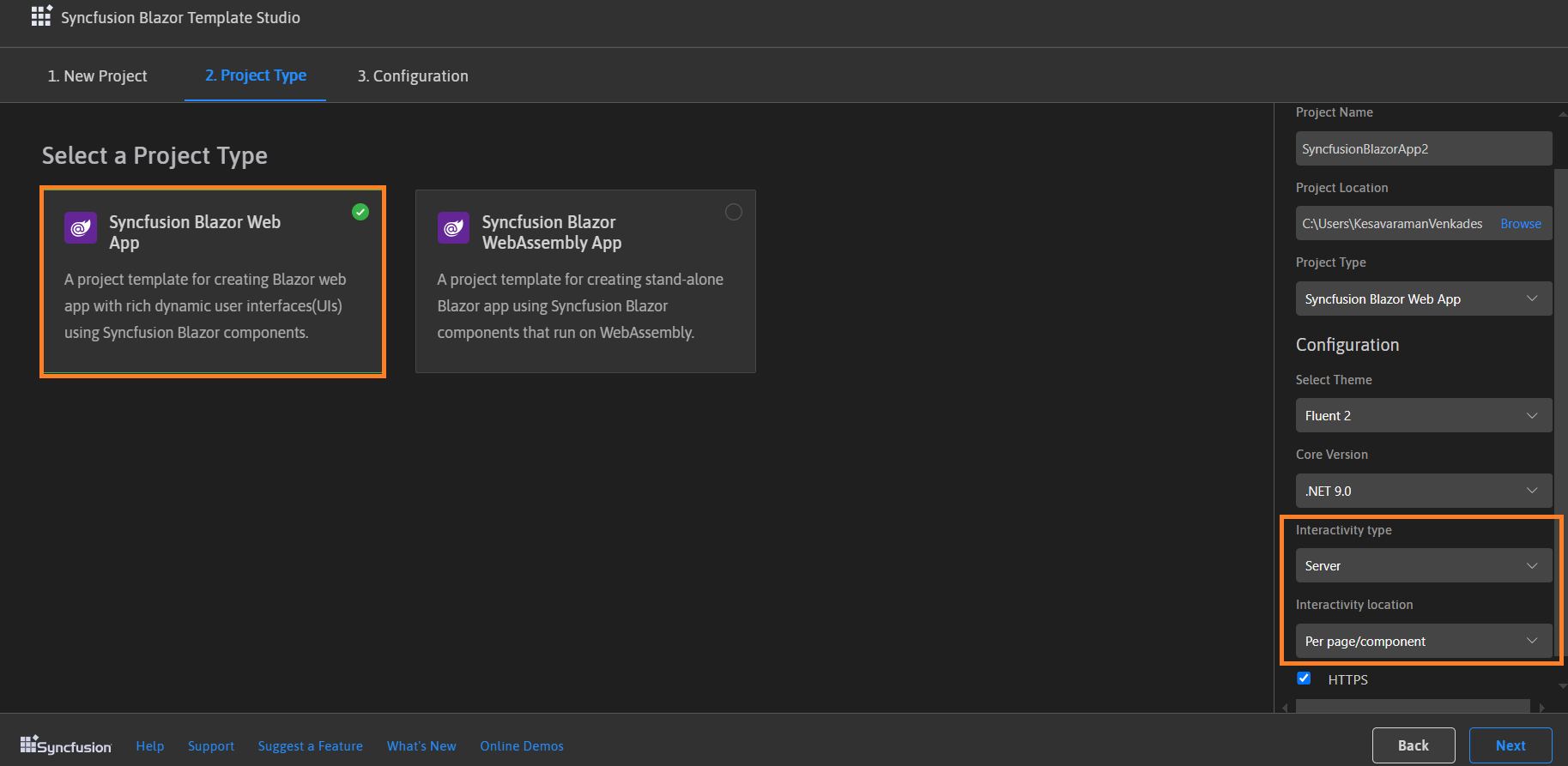
Task: Click the Configuration heading in side panel
Action: coord(1347,345)
